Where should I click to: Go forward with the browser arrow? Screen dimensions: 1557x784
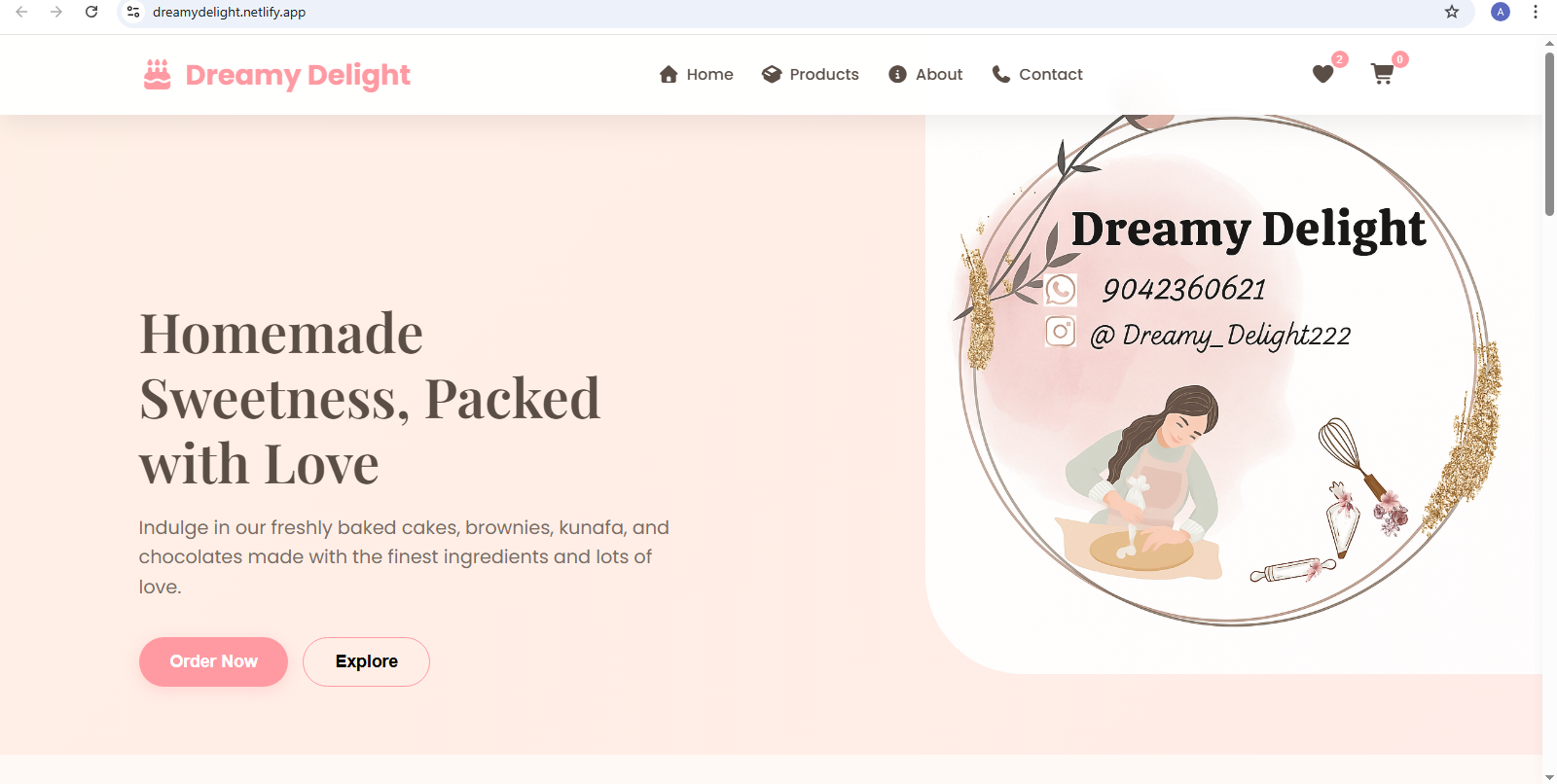56,12
